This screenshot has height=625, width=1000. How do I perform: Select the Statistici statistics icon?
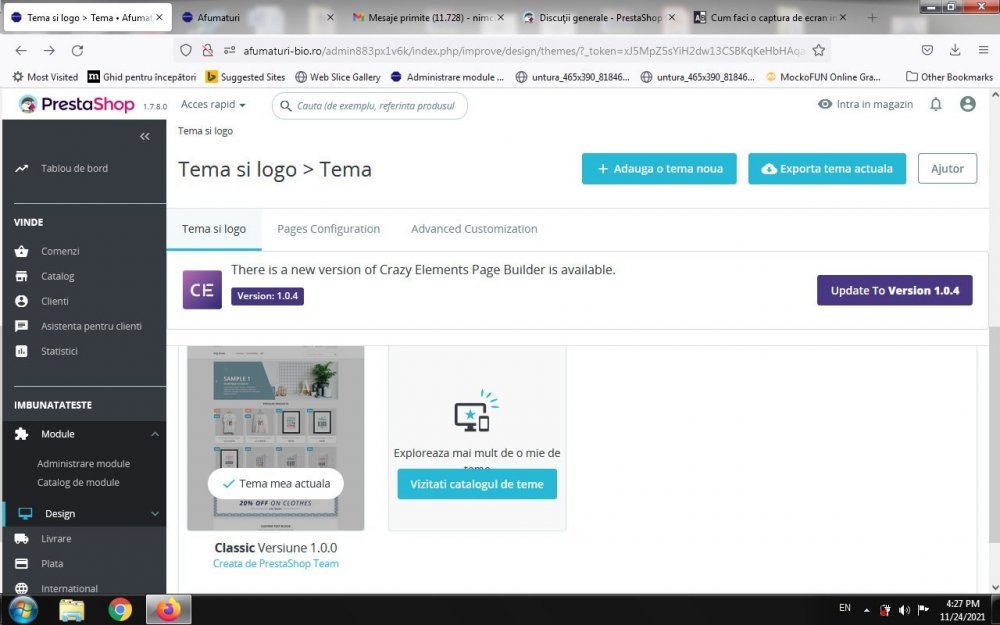(x=22, y=351)
